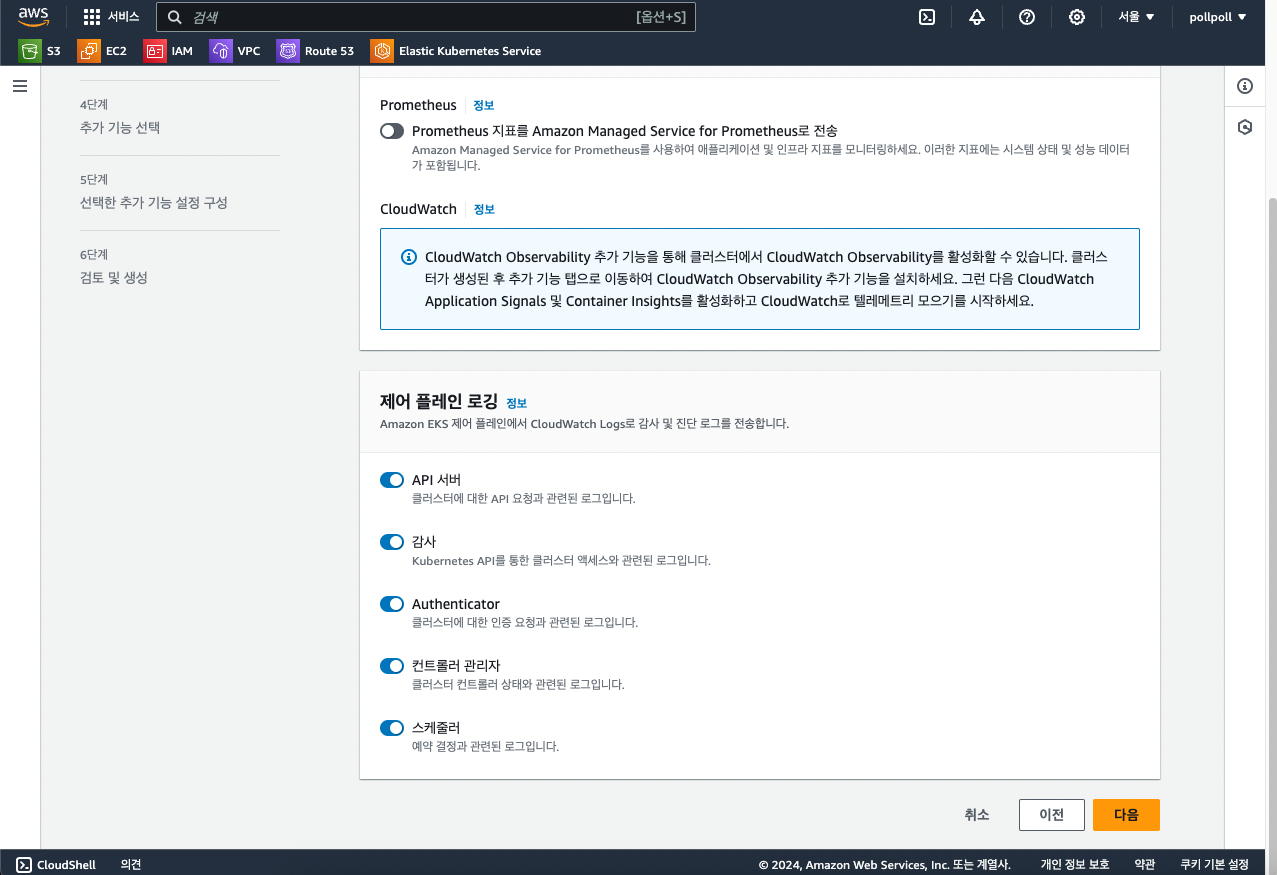Open VPC favorite shortcut icon
Image resolution: width=1277 pixels, height=875 pixels.
click(221, 51)
